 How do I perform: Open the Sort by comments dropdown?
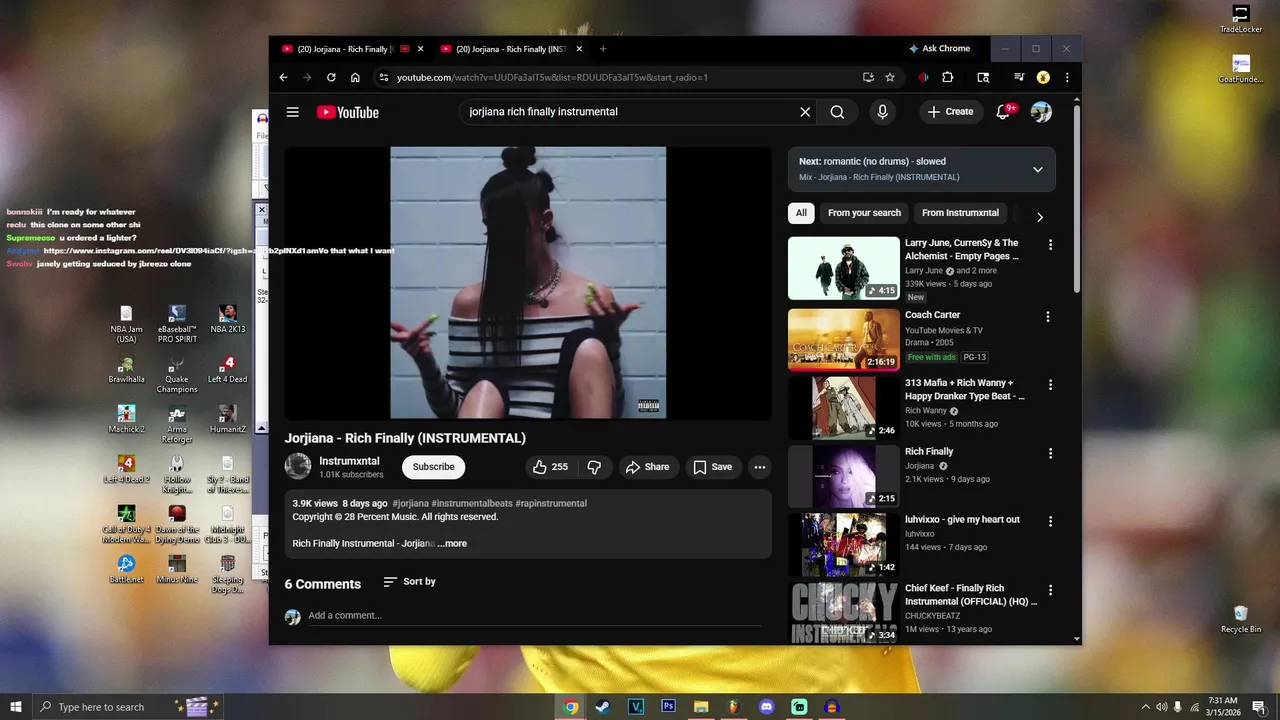(x=409, y=581)
